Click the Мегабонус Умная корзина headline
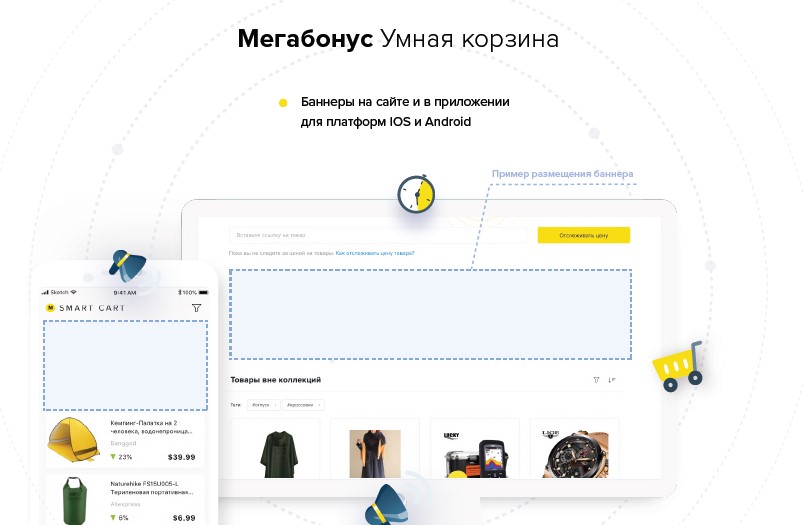The image size is (803, 525). pos(398,39)
